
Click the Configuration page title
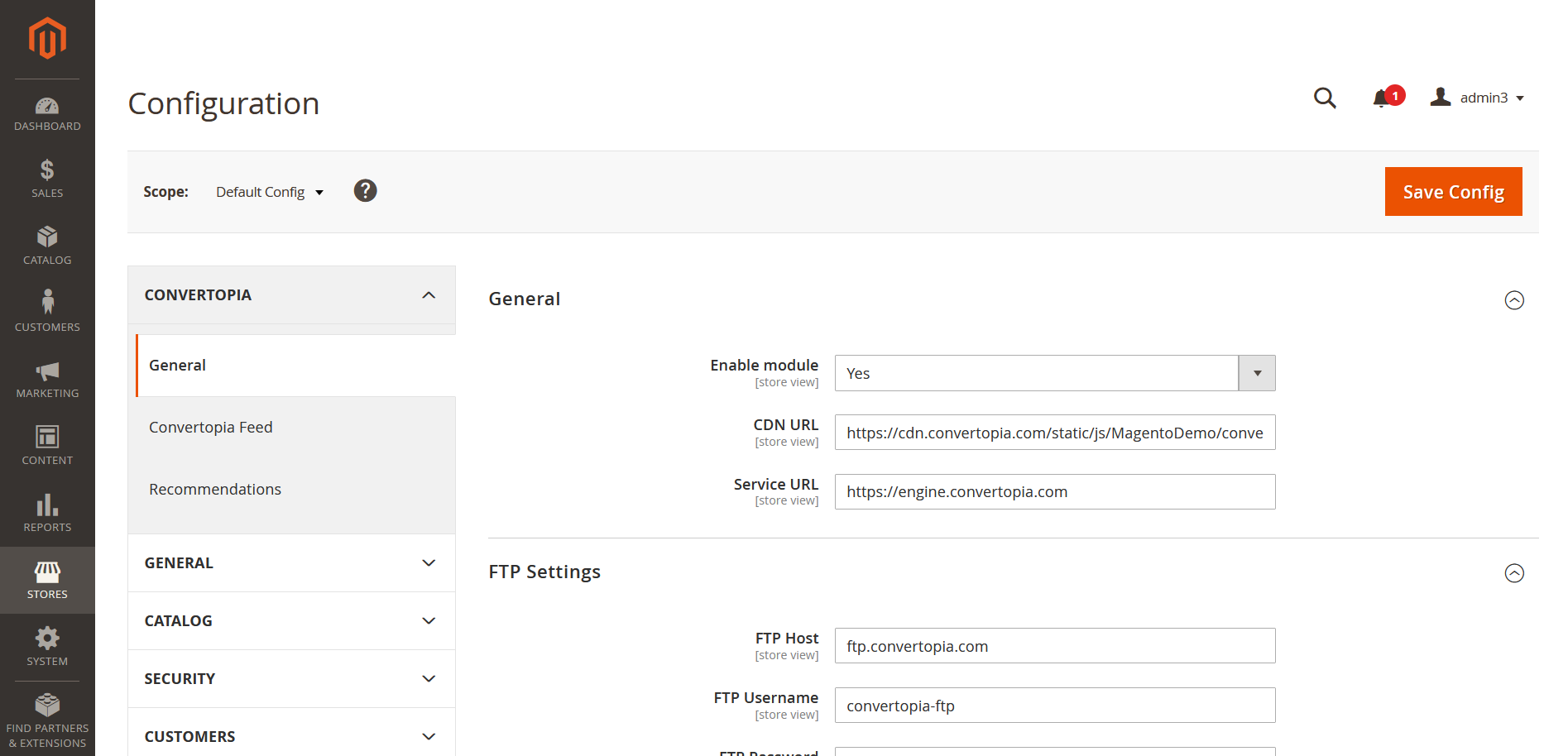(x=223, y=104)
